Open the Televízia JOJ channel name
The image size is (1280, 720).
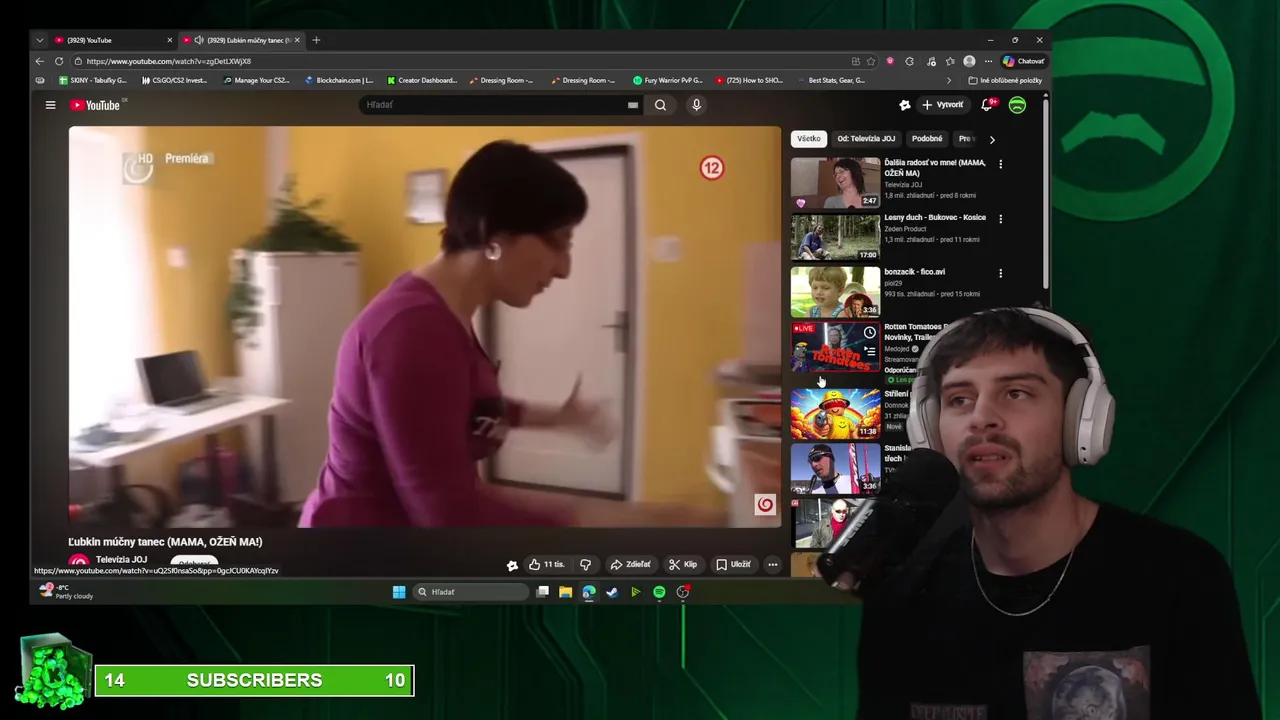(x=121, y=560)
